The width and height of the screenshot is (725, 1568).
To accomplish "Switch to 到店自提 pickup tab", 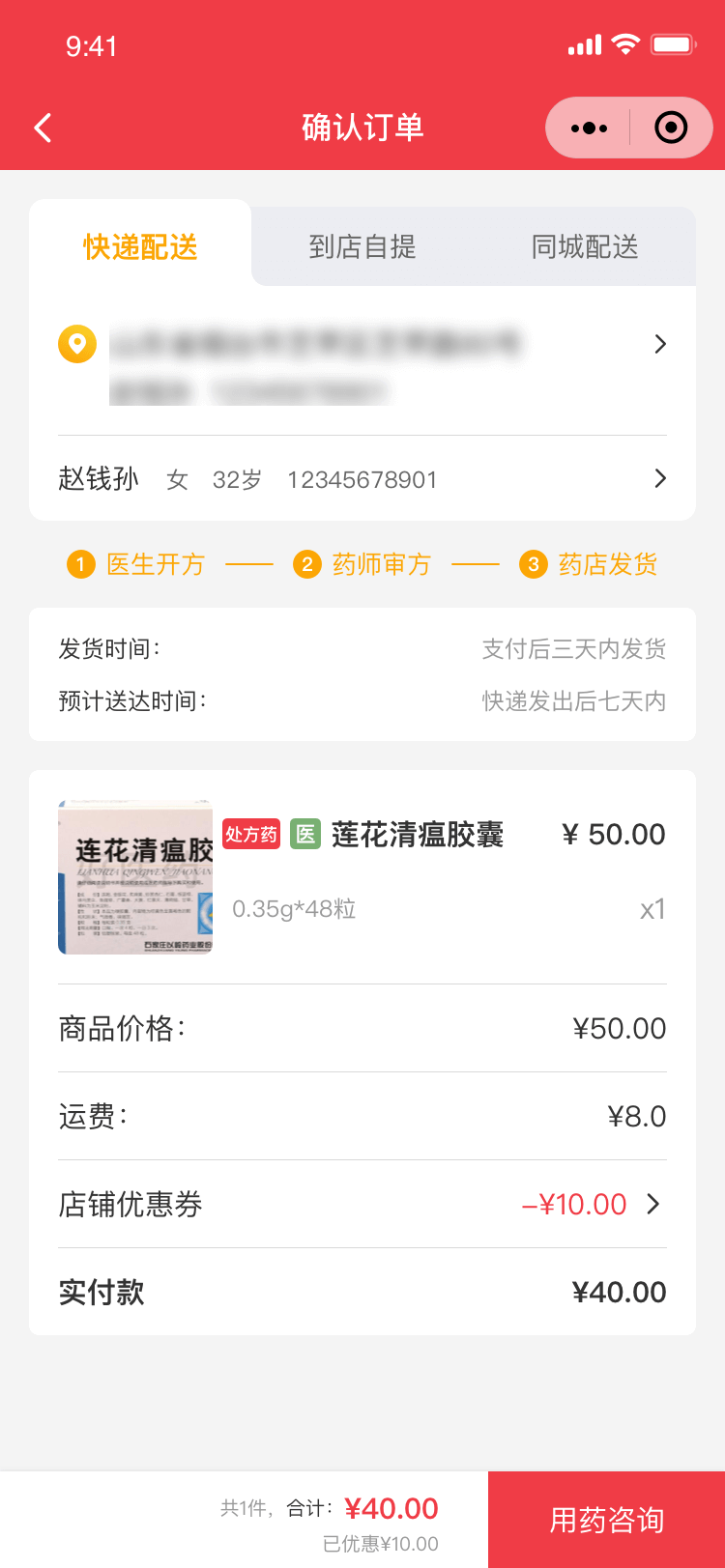I will 362,247.
